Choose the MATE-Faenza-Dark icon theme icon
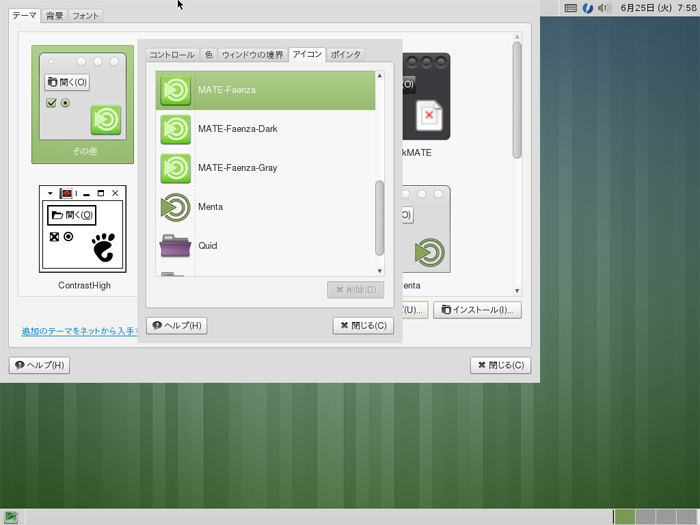 pos(175,129)
